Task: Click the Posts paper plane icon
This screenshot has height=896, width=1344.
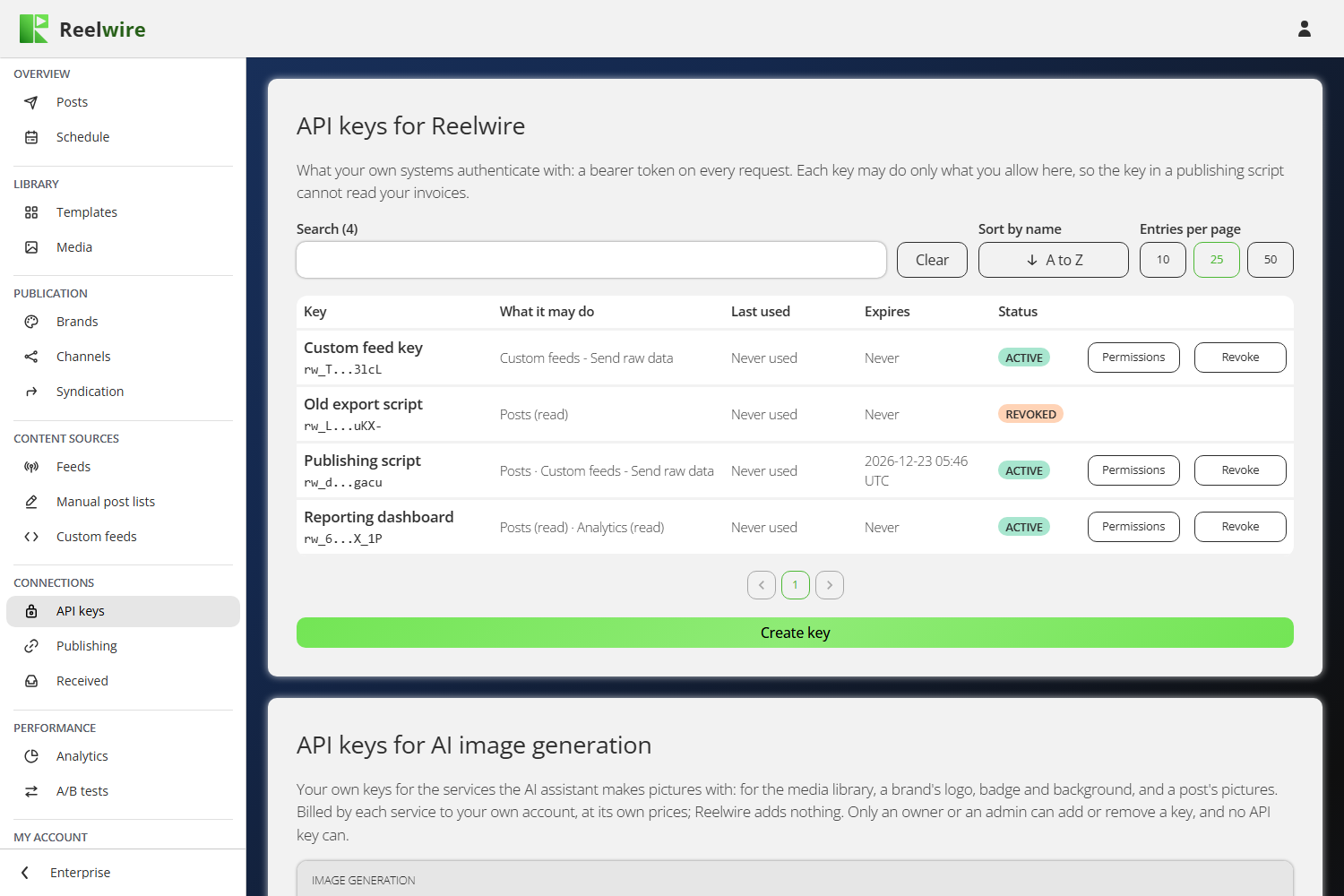Action: tap(31, 102)
